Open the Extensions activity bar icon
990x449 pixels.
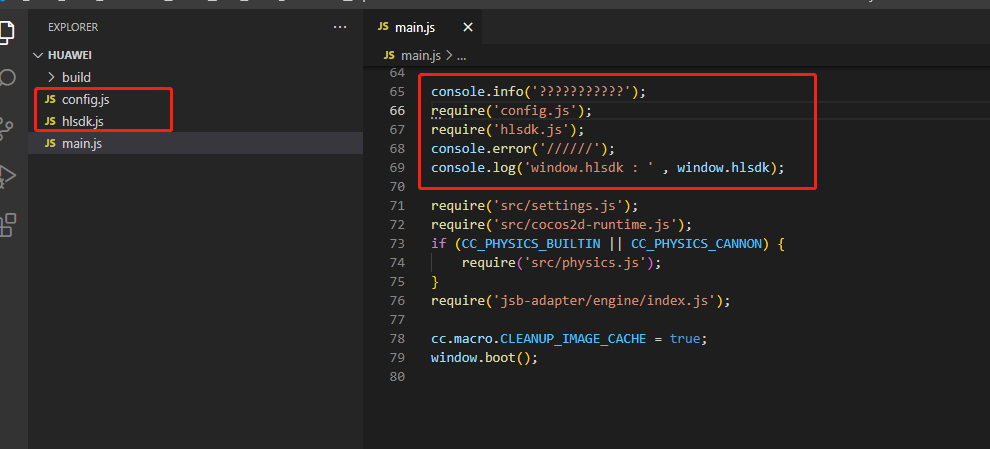pos(7,225)
